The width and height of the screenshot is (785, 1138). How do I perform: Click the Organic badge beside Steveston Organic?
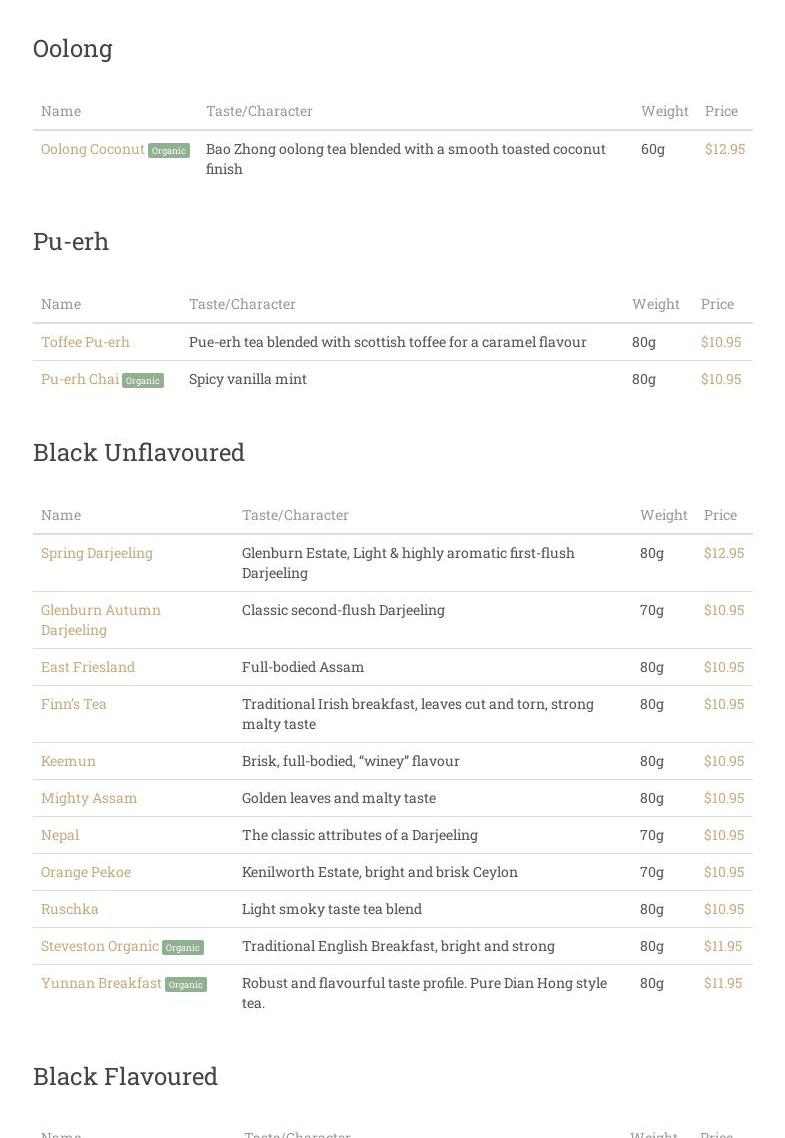point(183,948)
